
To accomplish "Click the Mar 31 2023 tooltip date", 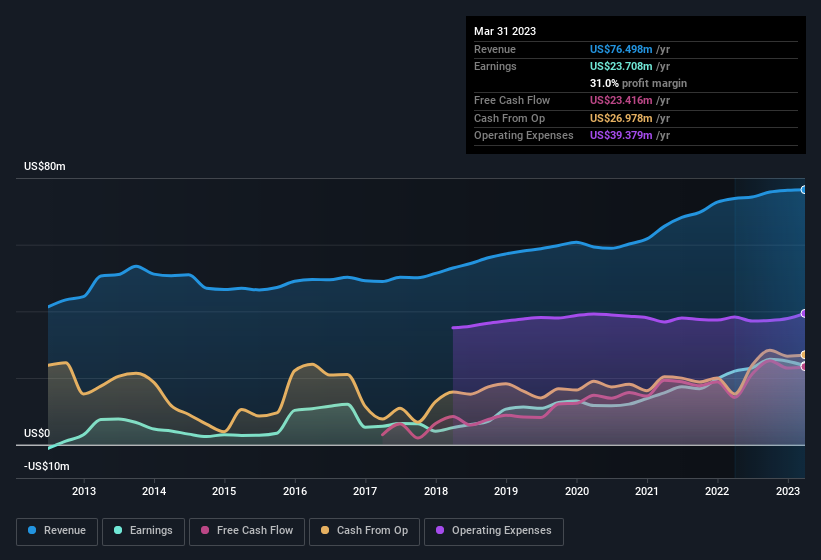I will (x=505, y=31).
